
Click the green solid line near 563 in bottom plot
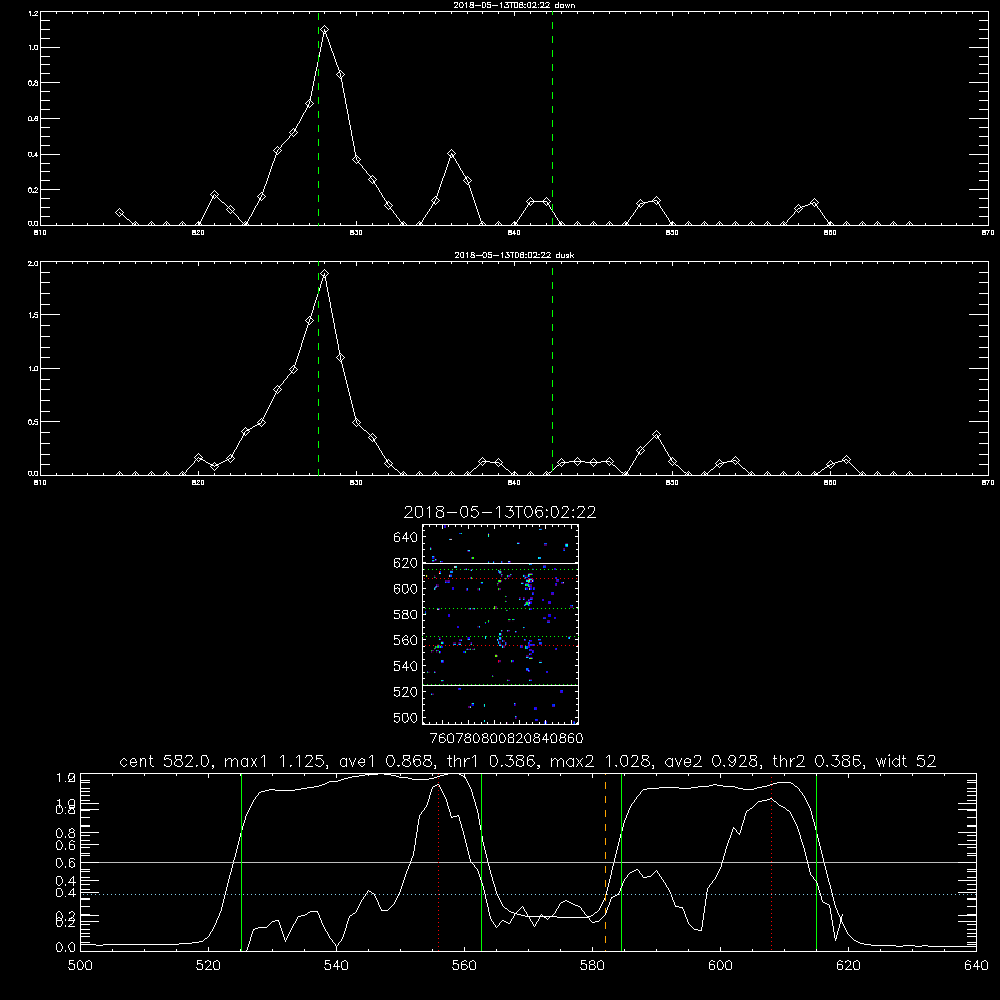[482, 861]
